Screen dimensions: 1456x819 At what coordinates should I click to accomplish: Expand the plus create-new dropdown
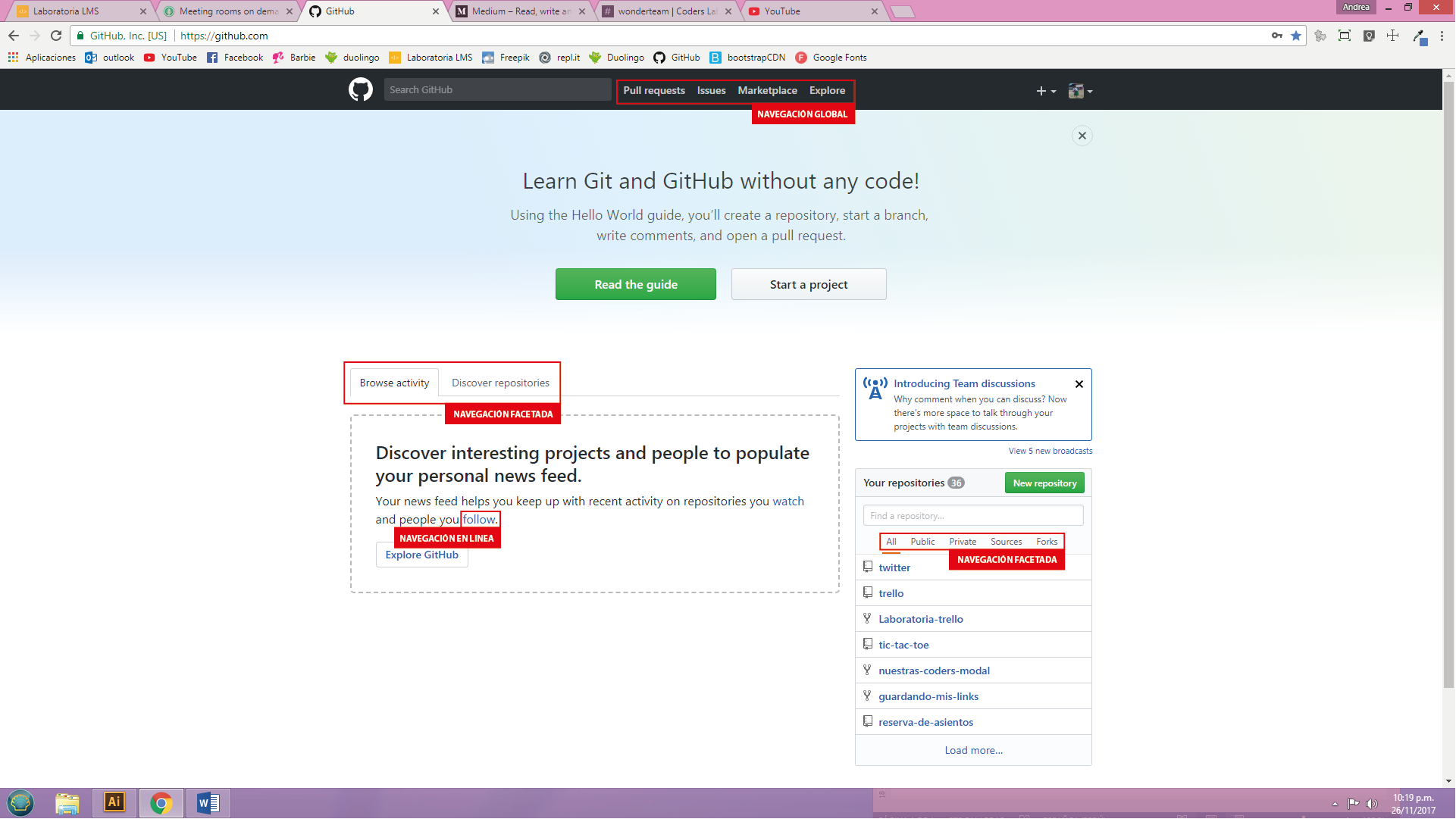click(1046, 91)
